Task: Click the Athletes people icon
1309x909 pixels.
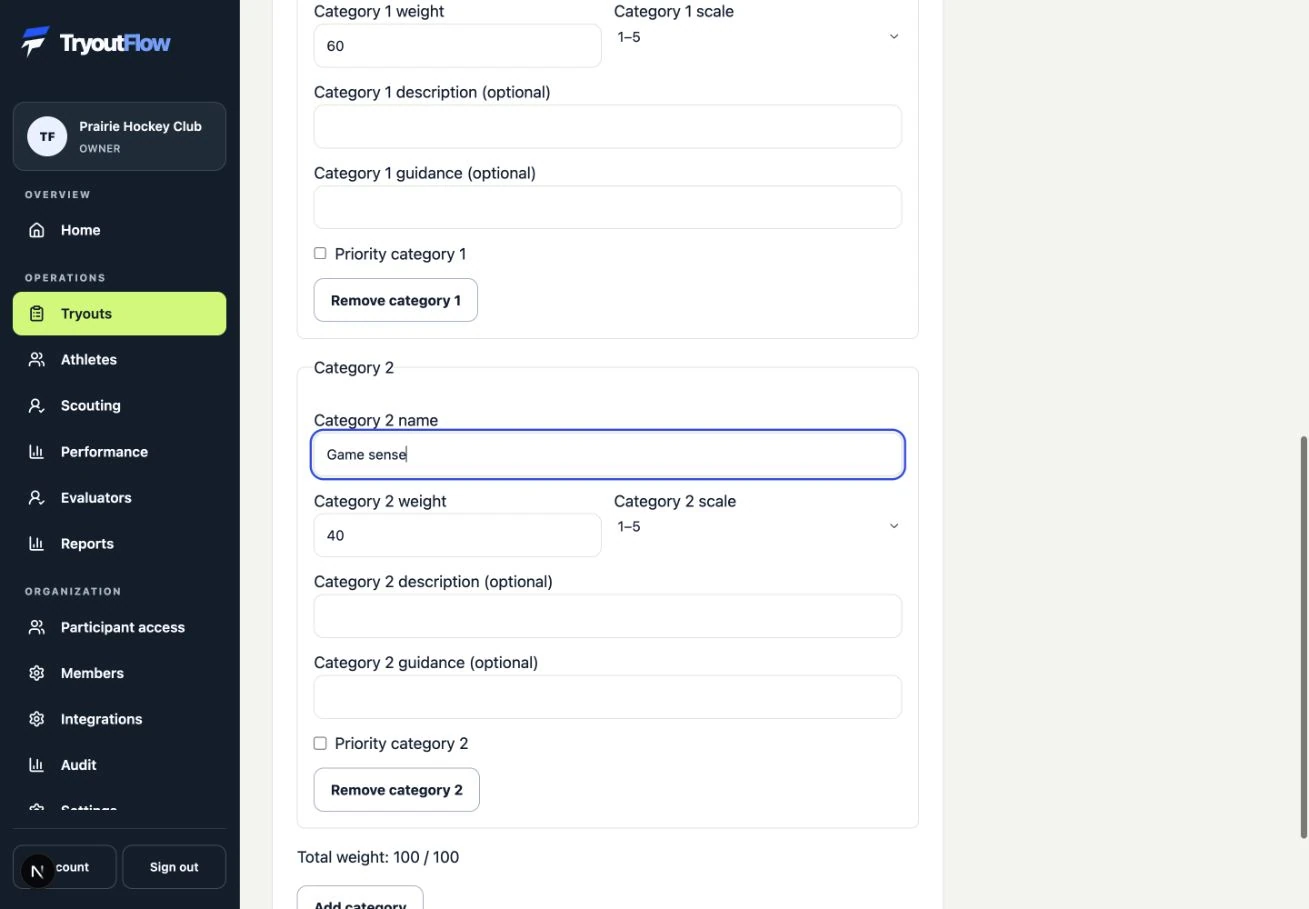Action: [x=37, y=360]
